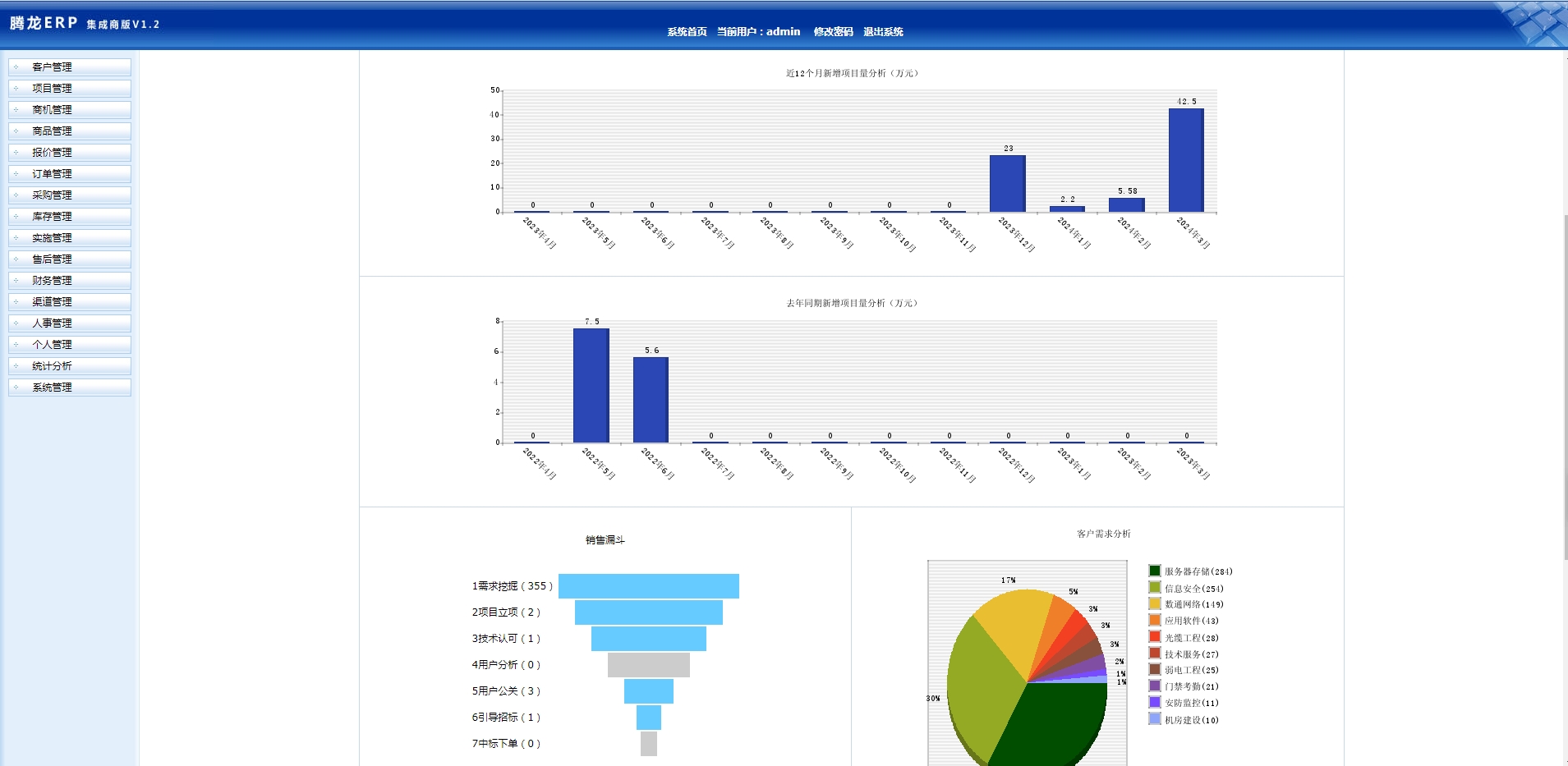Click the small icon beside 财务管理
Viewport: 1568px width, 766px height.
(x=16, y=280)
